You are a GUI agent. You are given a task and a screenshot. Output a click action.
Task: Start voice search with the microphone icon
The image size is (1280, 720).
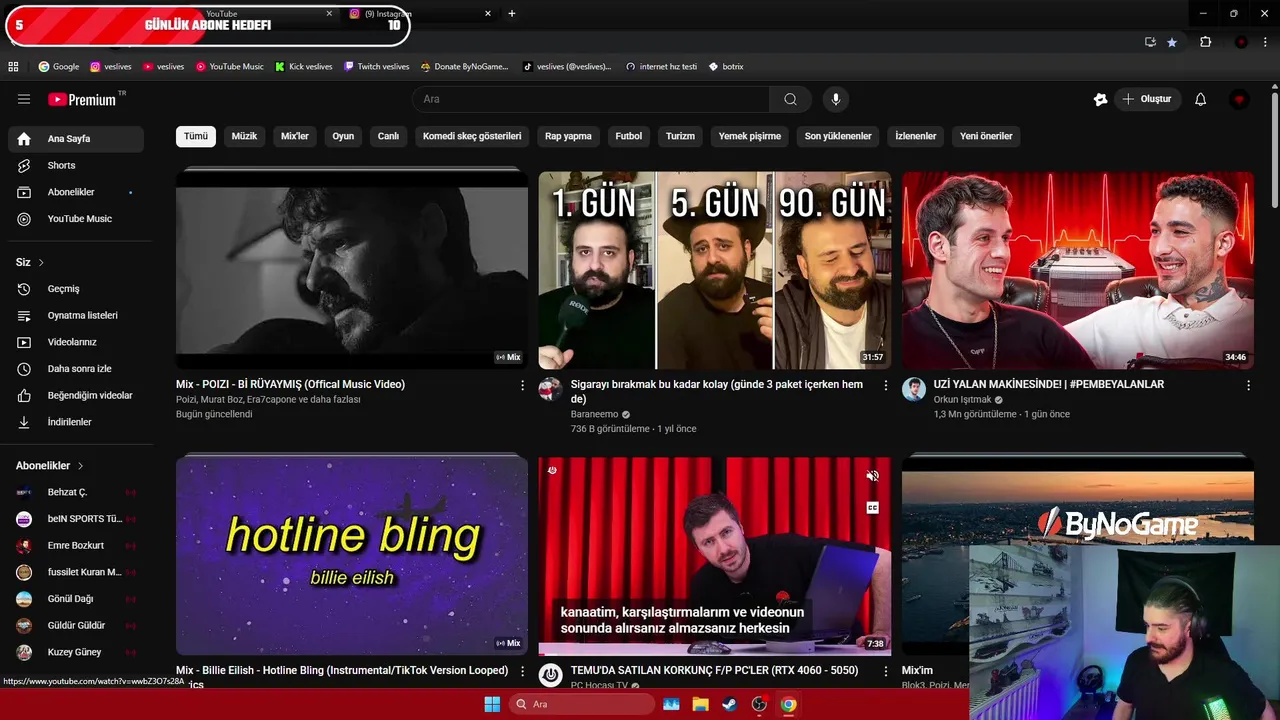(x=836, y=99)
